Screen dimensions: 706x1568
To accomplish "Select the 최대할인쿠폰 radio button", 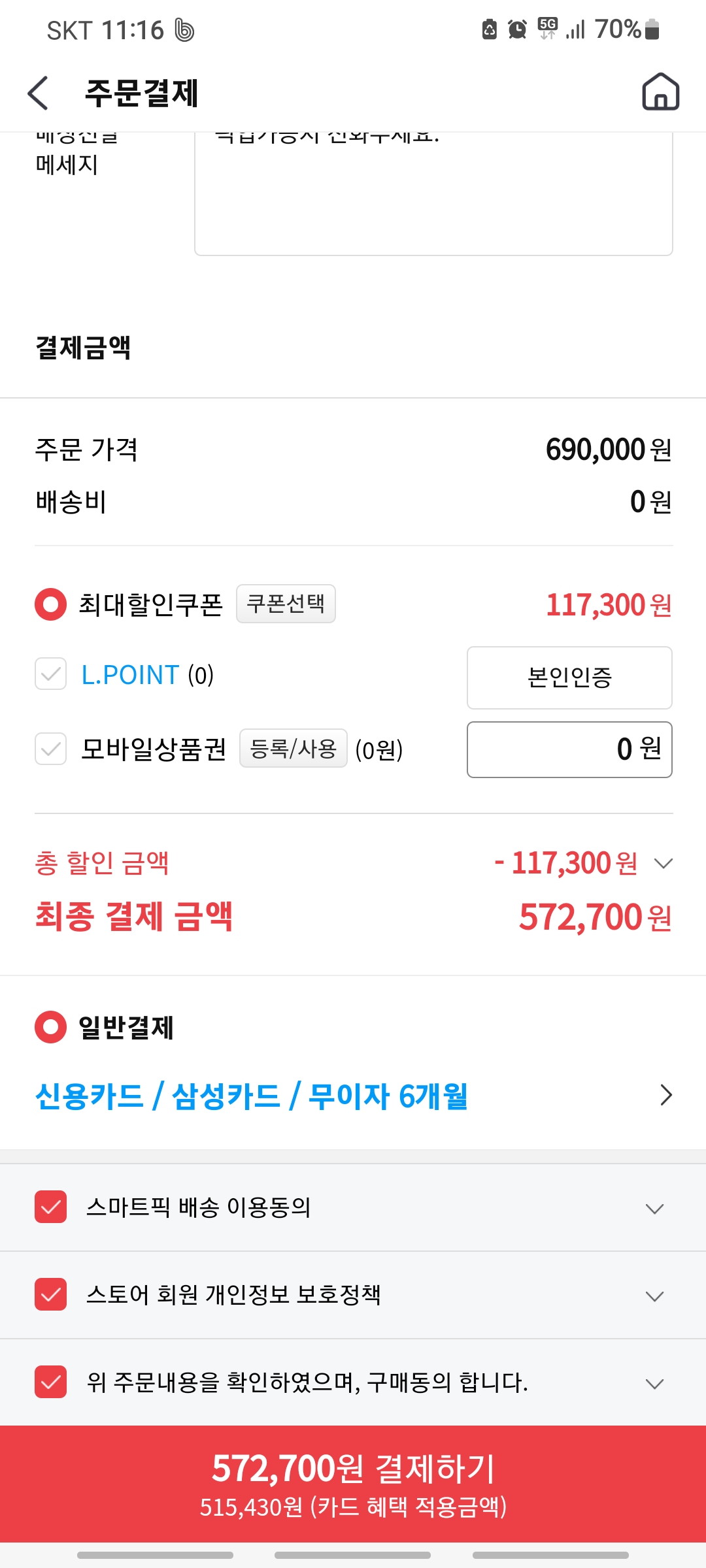I will coord(51,604).
